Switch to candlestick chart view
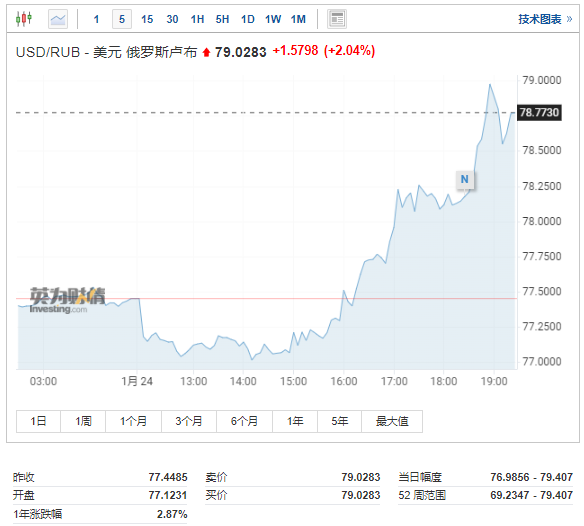The image size is (584, 526). coord(24,18)
